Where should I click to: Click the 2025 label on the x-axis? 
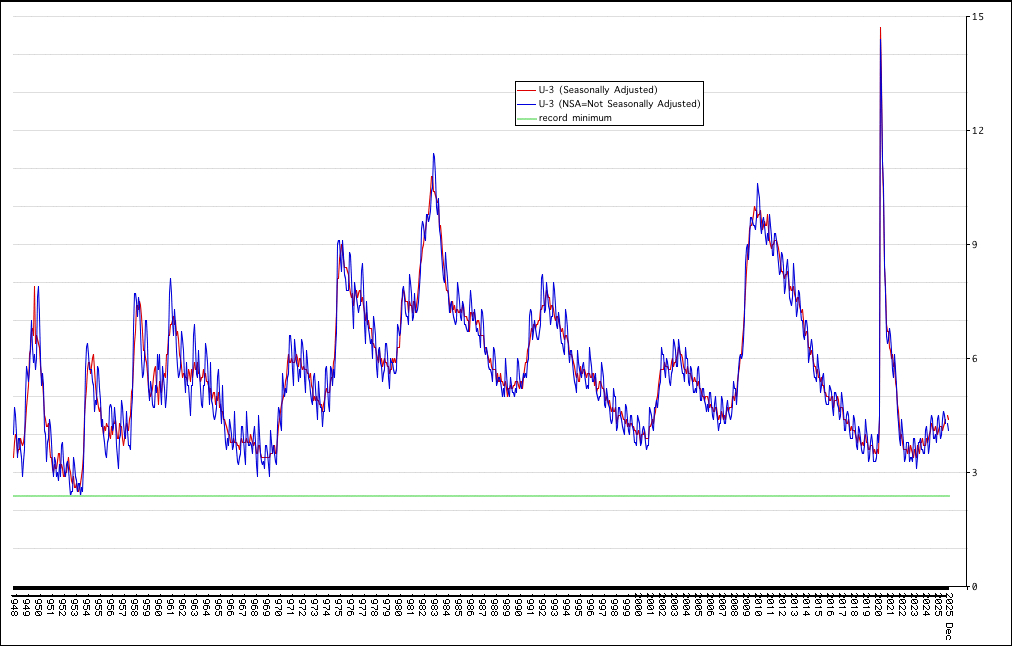[938, 603]
